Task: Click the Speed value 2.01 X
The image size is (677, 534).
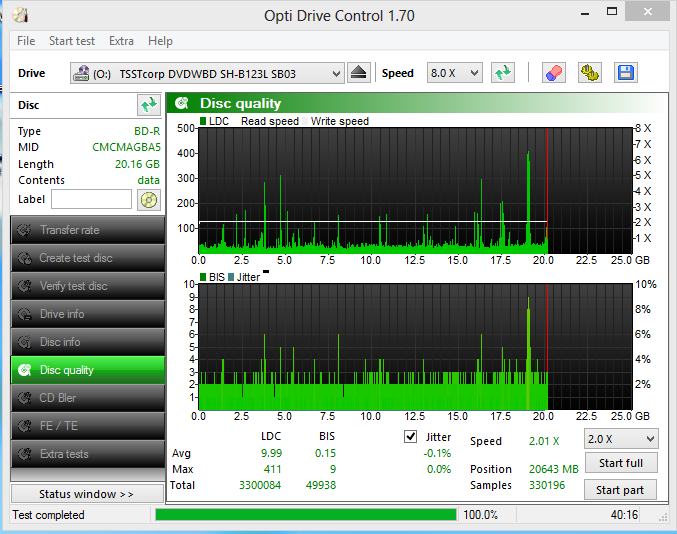Action: (x=544, y=441)
